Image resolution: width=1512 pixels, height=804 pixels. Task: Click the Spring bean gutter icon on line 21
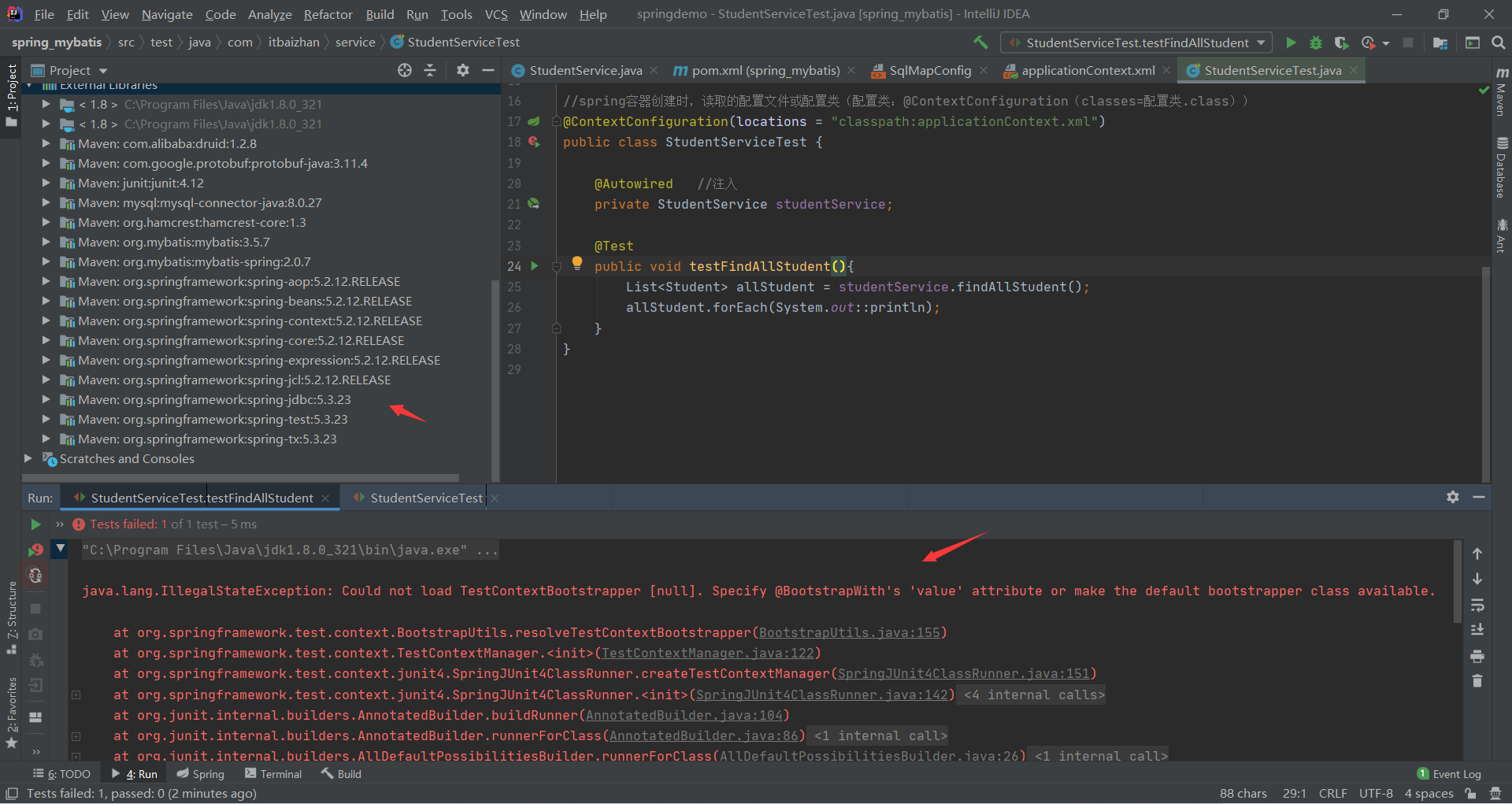pyautogui.click(x=534, y=204)
